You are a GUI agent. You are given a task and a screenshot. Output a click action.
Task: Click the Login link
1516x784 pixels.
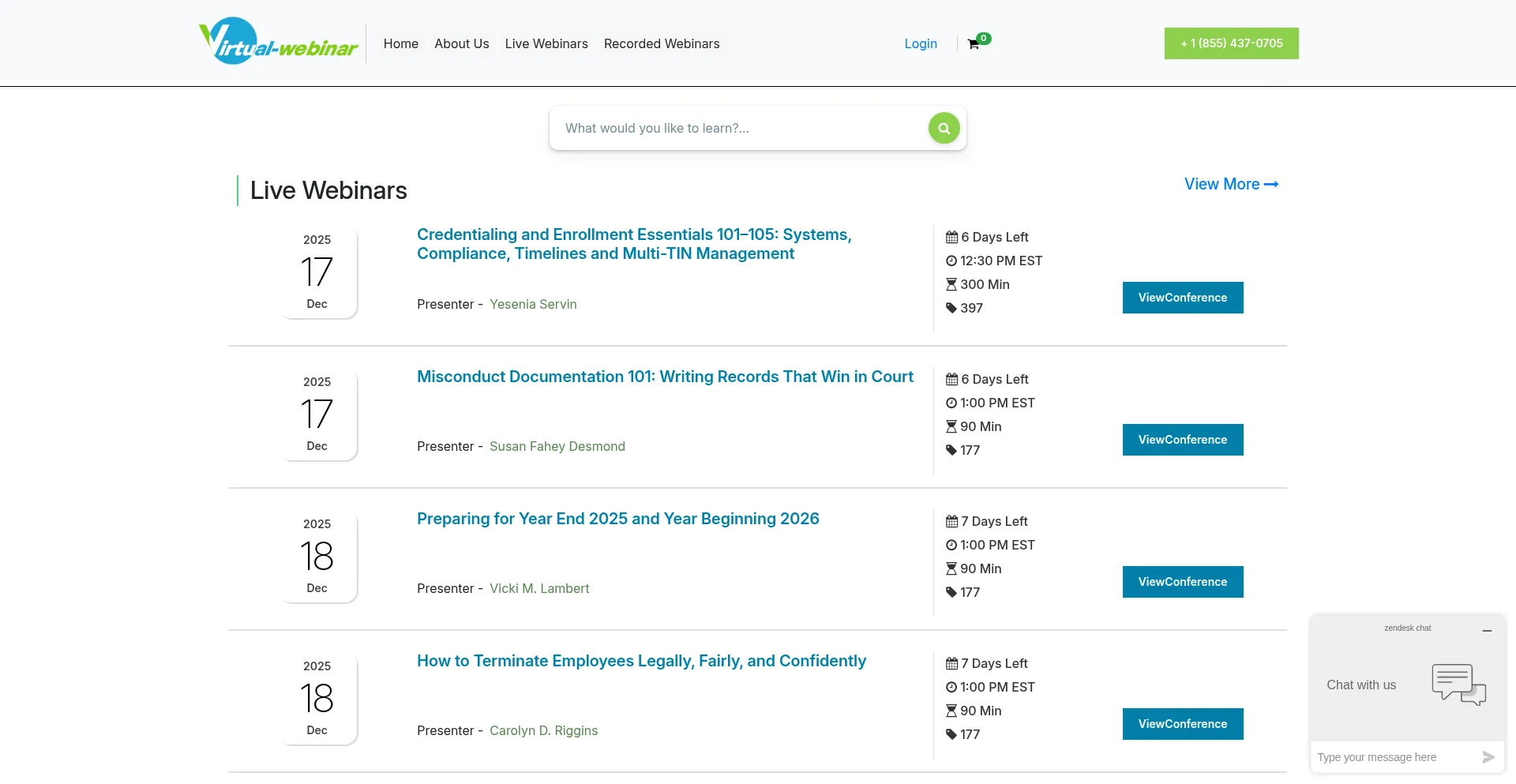click(x=921, y=44)
